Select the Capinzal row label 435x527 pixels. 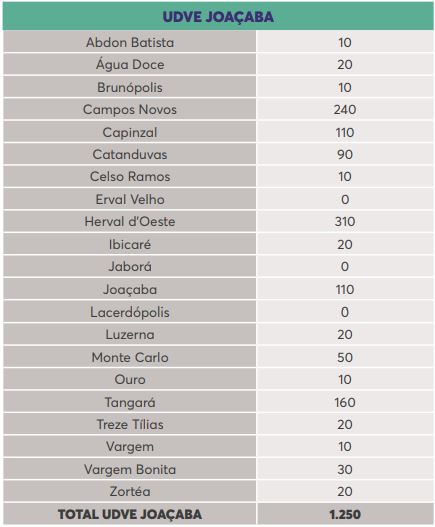130,132
